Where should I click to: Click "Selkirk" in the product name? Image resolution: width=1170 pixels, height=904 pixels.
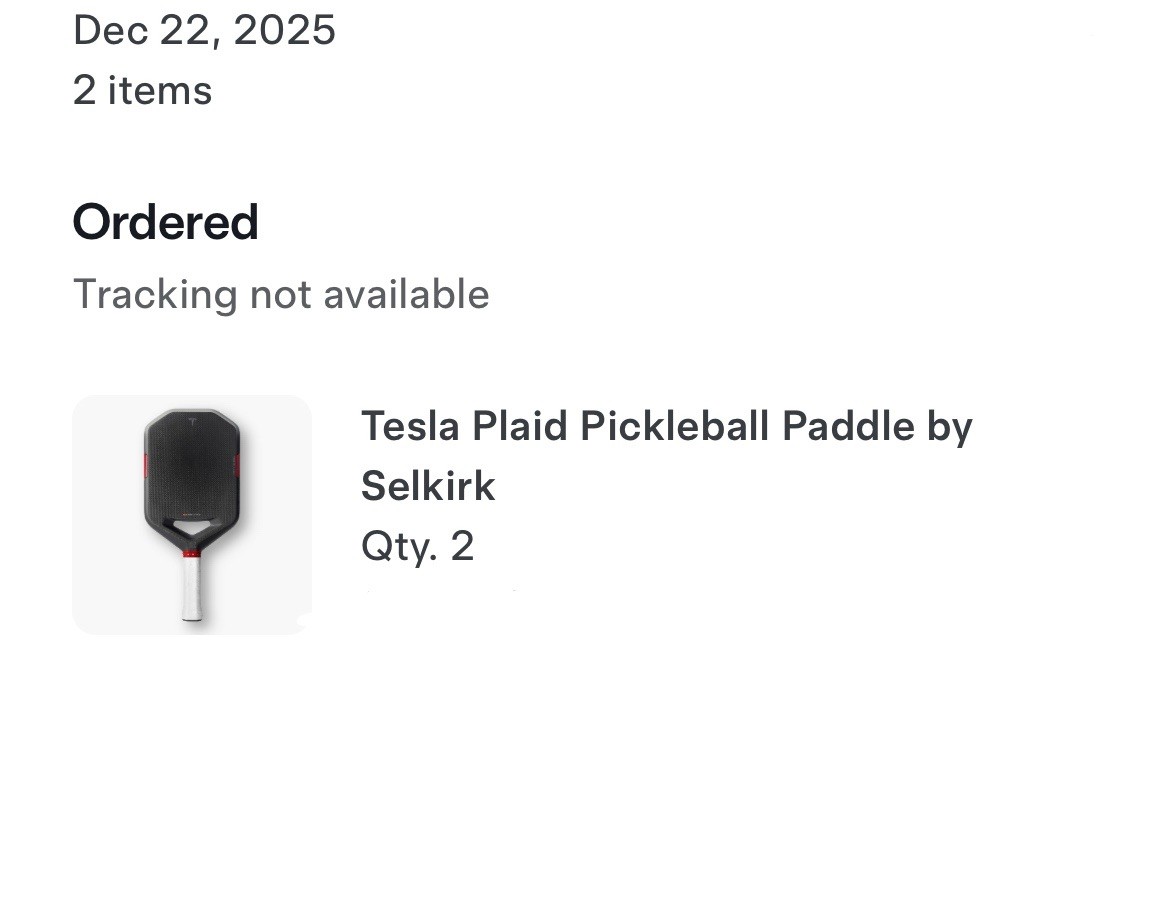click(428, 487)
